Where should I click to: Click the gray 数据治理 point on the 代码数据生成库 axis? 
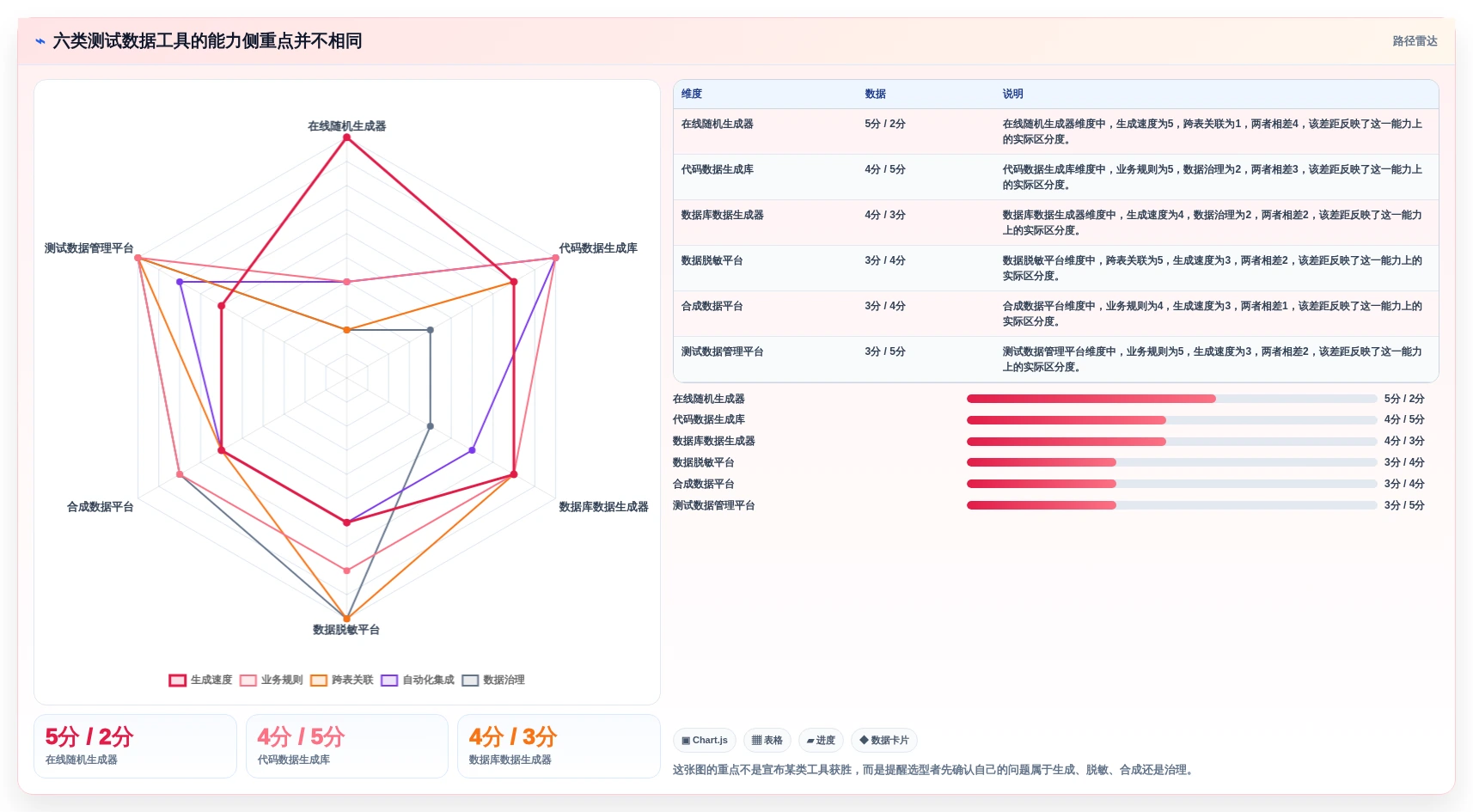(431, 330)
